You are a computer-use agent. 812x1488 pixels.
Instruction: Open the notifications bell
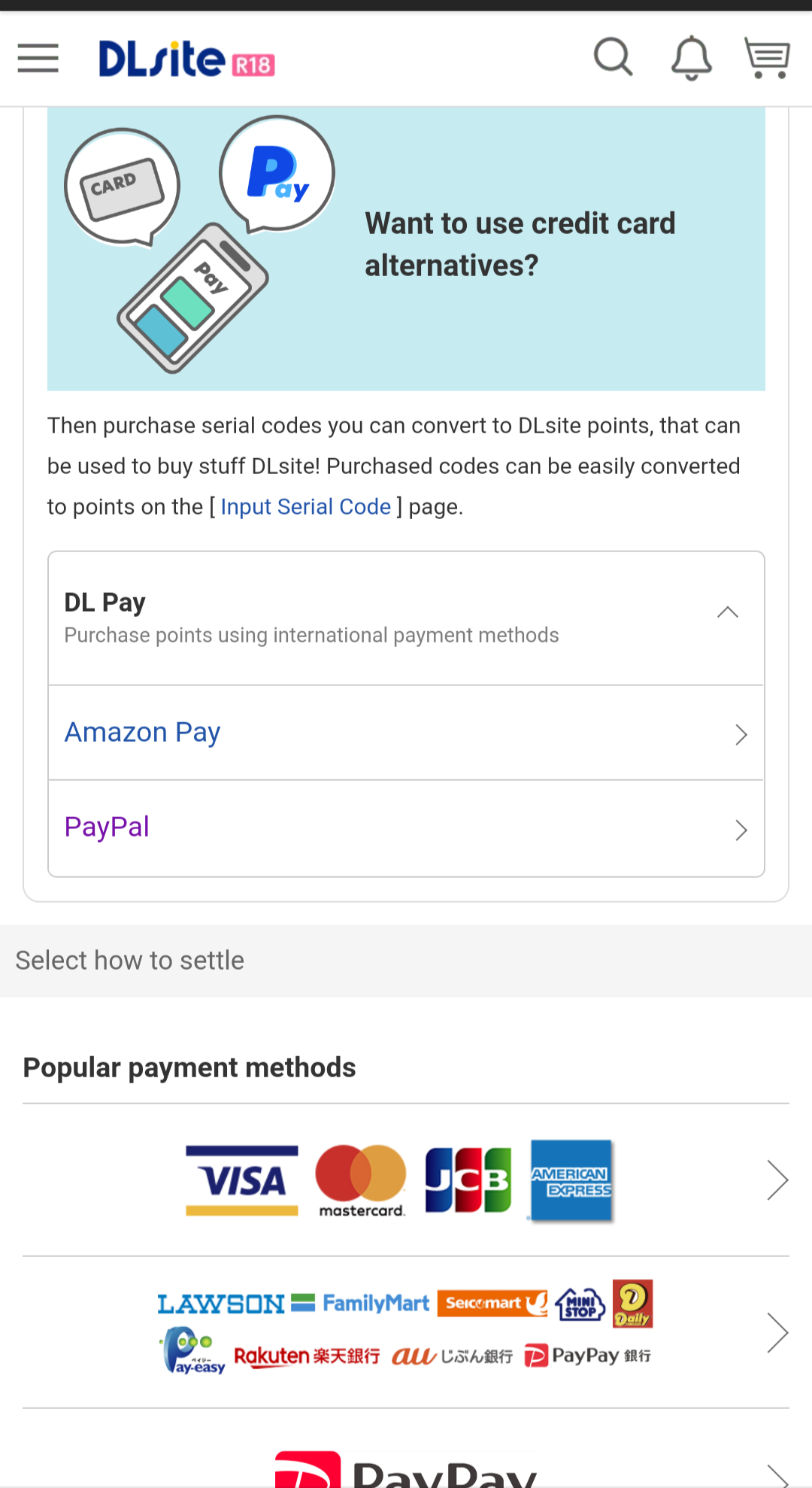pos(691,58)
